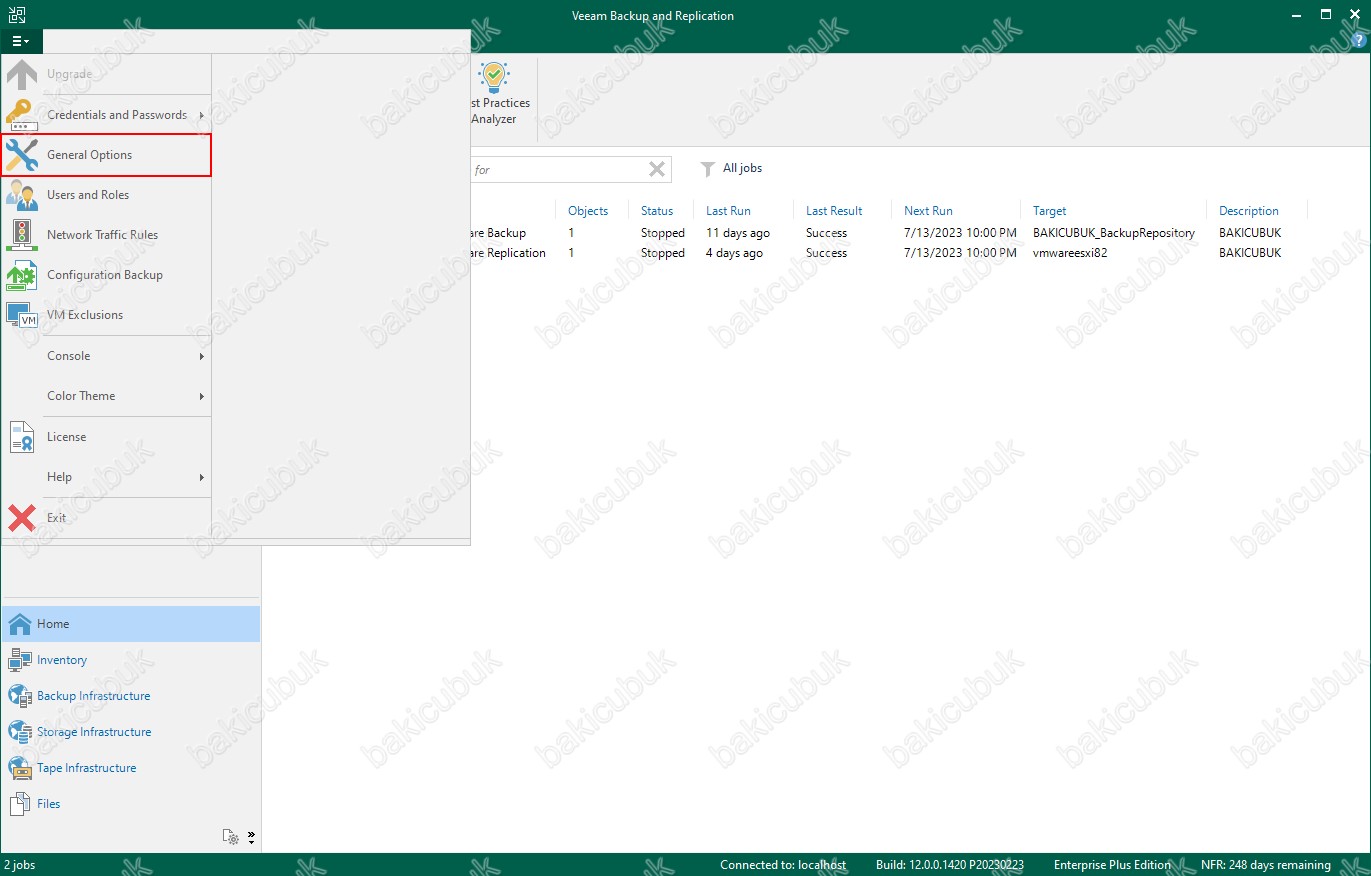Click the Credentials and Passwords key icon

point(22,115)
